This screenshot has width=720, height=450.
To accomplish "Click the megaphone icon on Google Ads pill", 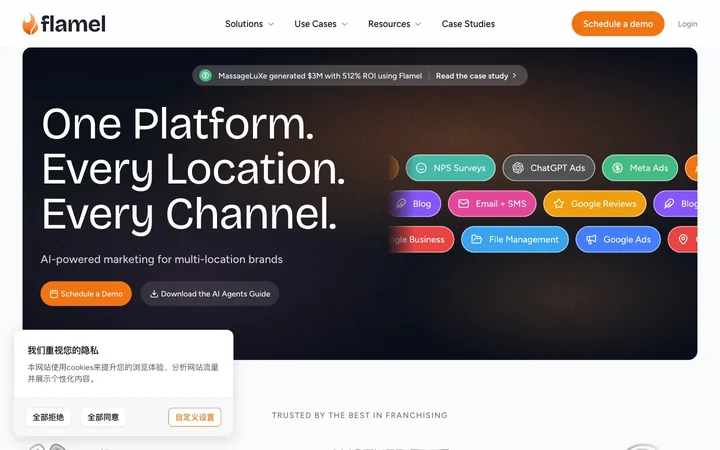I will pos(591,240).
